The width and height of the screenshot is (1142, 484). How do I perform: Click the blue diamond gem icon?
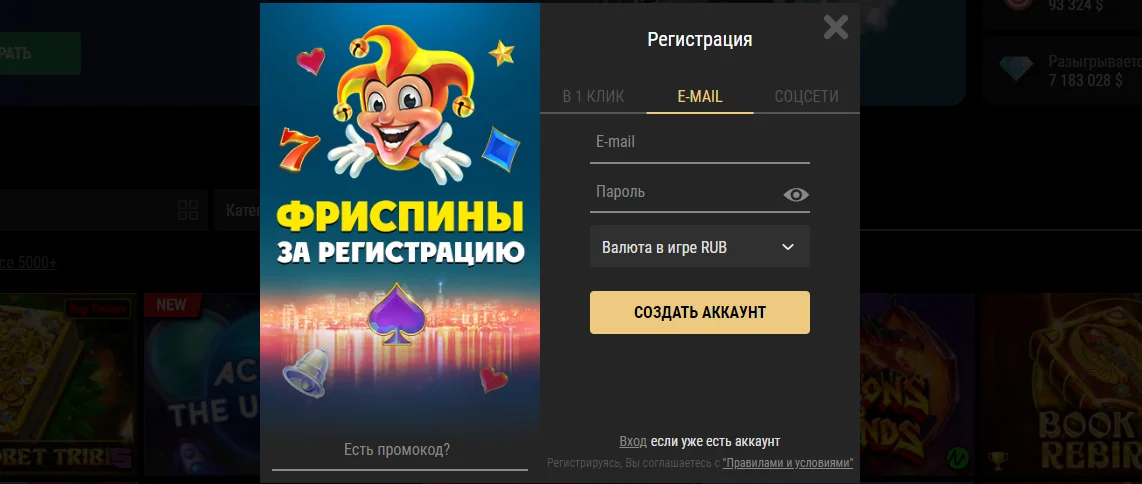(x=500, y=148)
